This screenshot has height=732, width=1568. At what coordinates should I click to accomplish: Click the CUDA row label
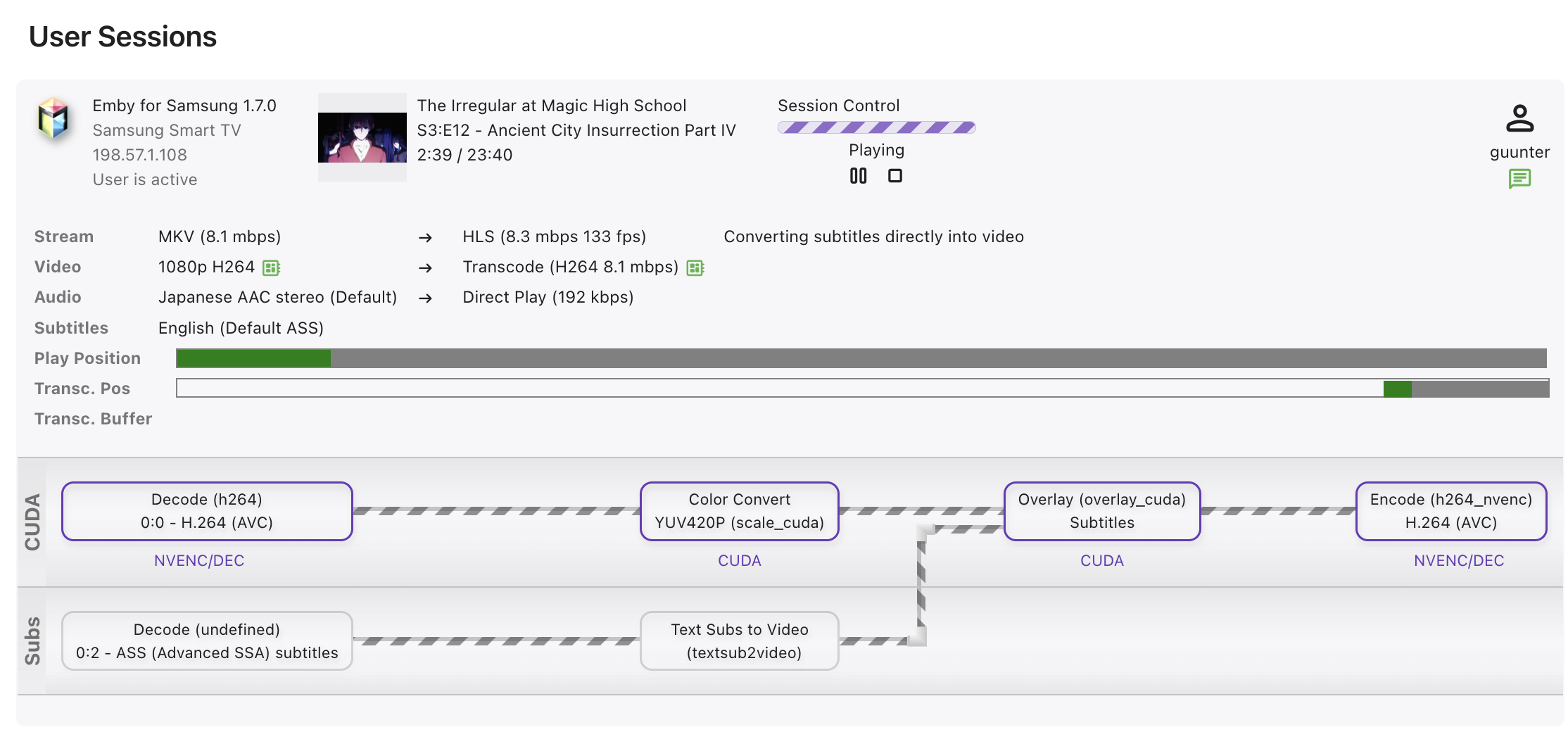(x=32, y=522)
